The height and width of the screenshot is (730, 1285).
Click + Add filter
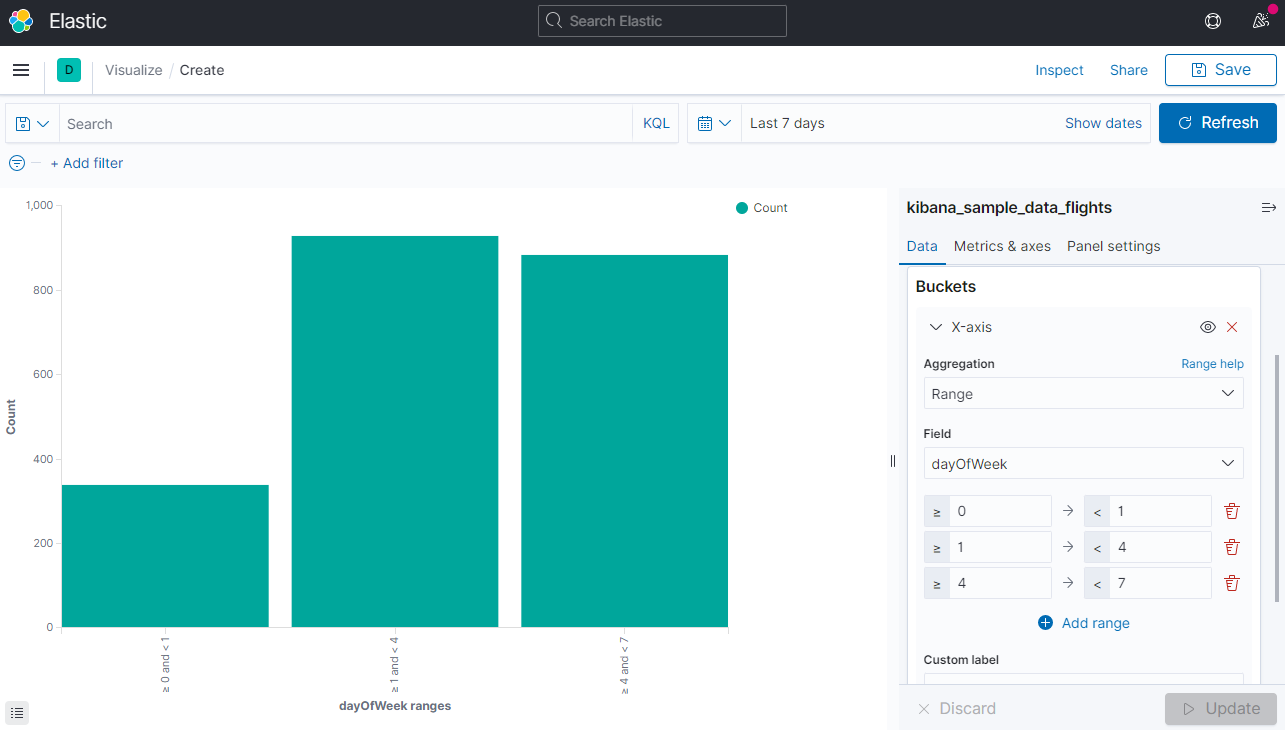coord(87,163)
